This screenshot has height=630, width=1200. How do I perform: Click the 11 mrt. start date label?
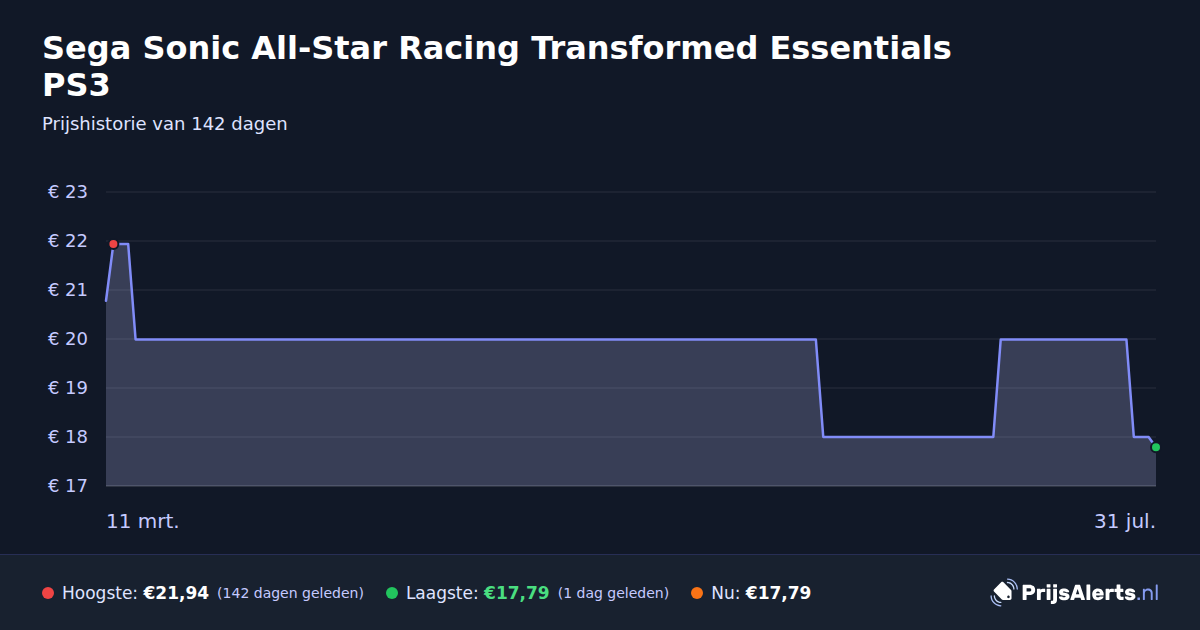[x=143, y=521]
